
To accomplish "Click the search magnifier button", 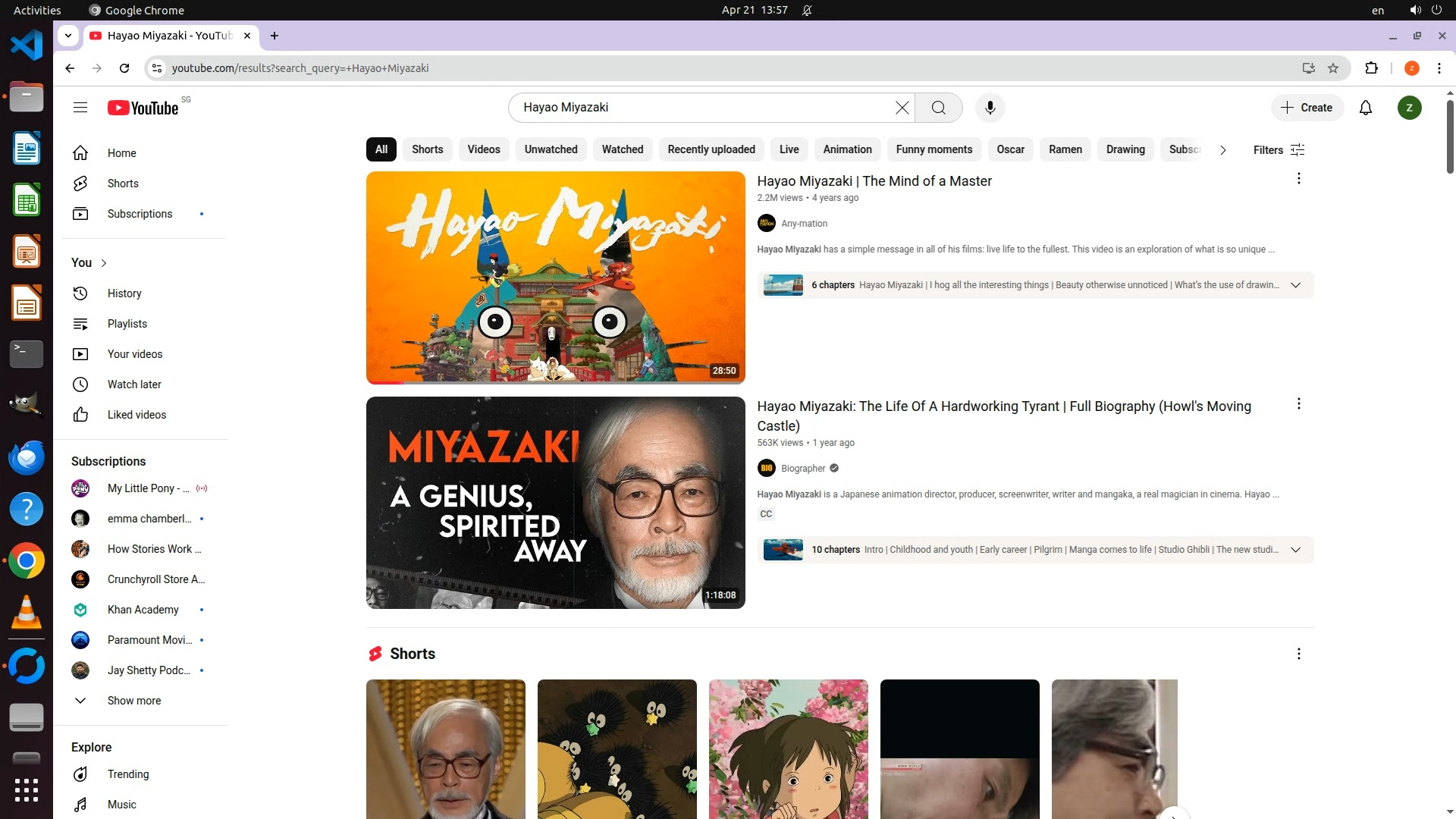I will click(938, 108).
